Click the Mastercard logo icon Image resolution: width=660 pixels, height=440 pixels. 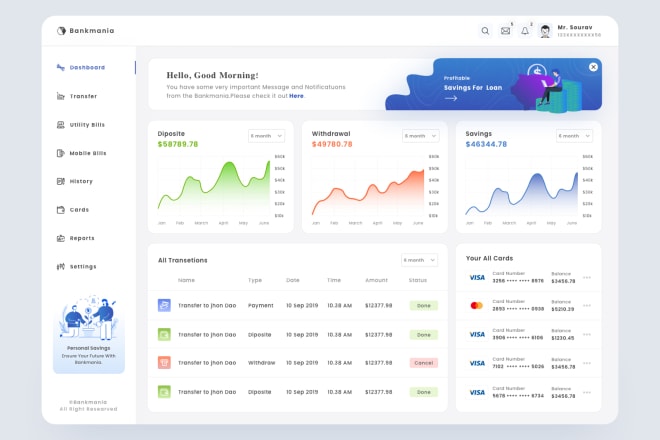[476, 306]
